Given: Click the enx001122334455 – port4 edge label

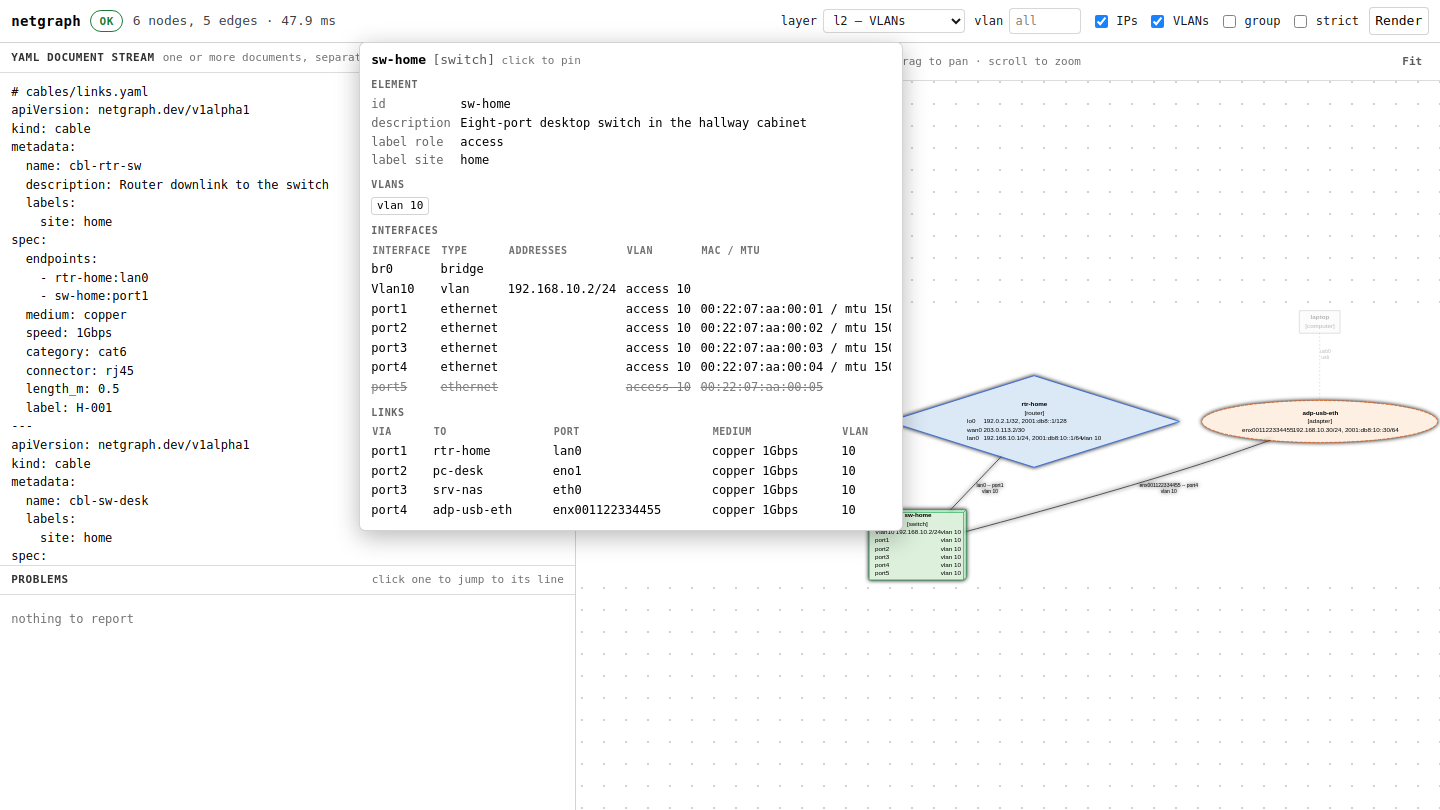Looking at the screenshot, I should pos(1168,488).
